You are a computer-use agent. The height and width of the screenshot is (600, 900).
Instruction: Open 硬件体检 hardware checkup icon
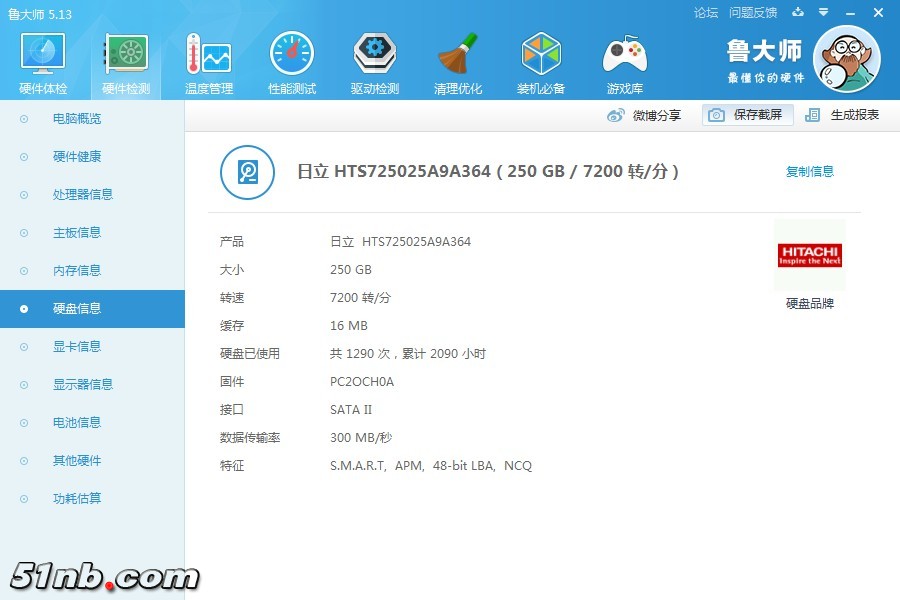coord(43,62)
